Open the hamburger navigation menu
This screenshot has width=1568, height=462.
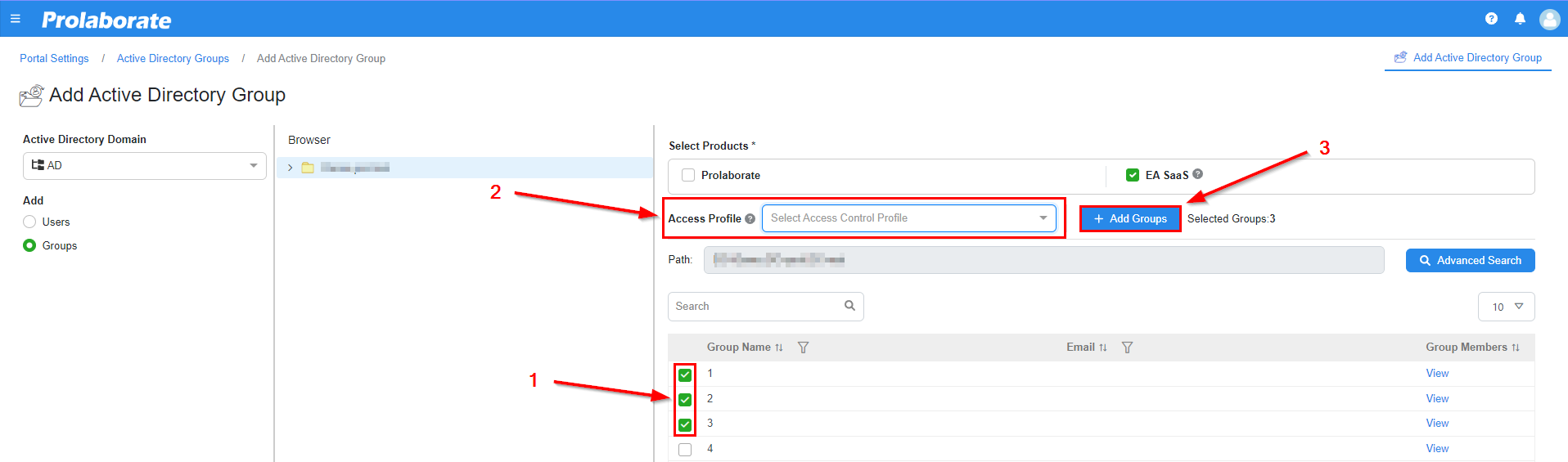pos(15,19)
